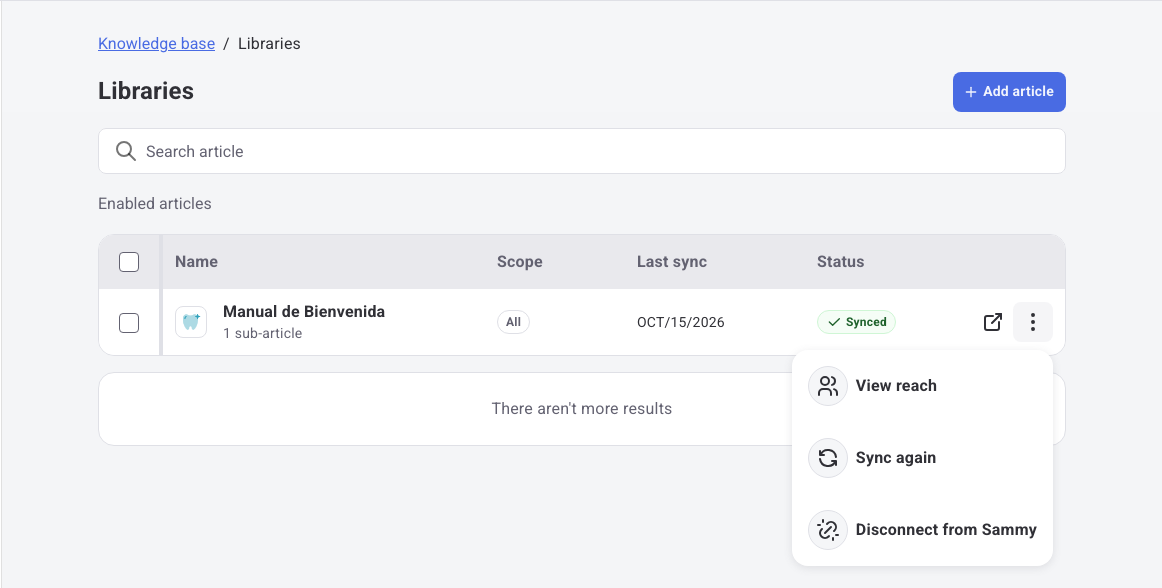Click the Name column header
The width and height of the screenshot is (1162, 588).
(196, 262)
